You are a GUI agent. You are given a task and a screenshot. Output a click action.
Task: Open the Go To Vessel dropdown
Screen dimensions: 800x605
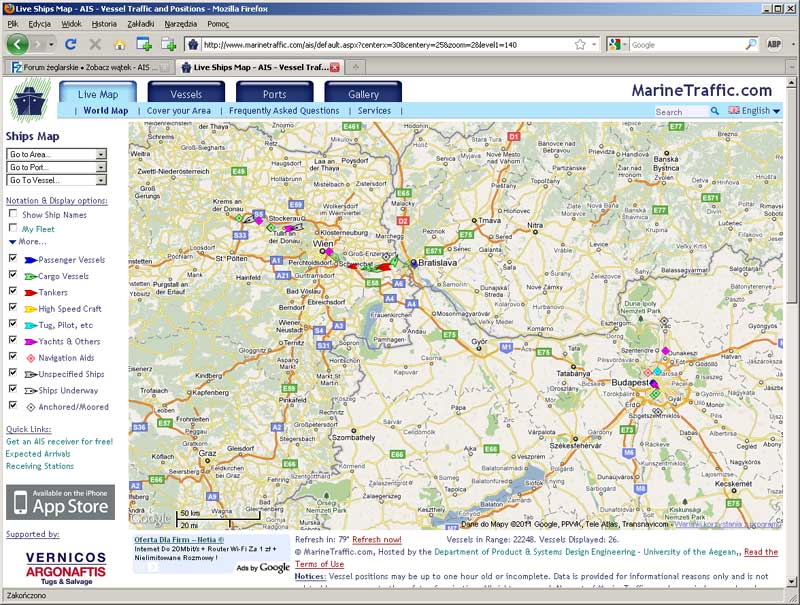[x=56, y=180]
